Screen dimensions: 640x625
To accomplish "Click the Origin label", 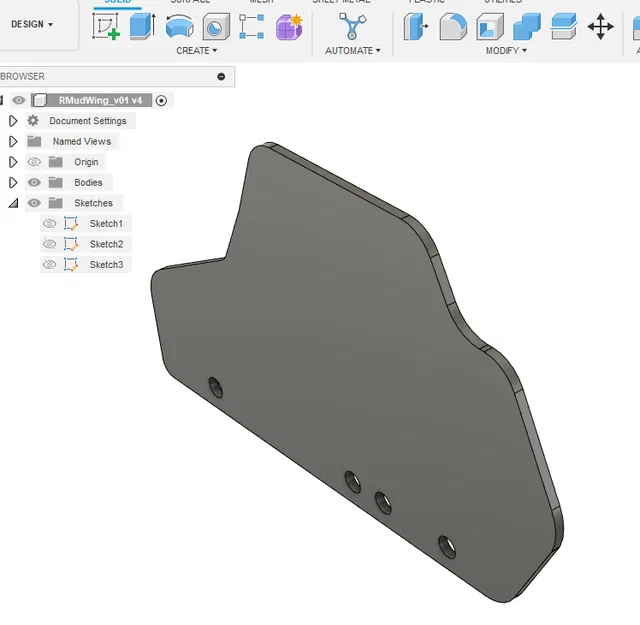I will pos(86,162).
